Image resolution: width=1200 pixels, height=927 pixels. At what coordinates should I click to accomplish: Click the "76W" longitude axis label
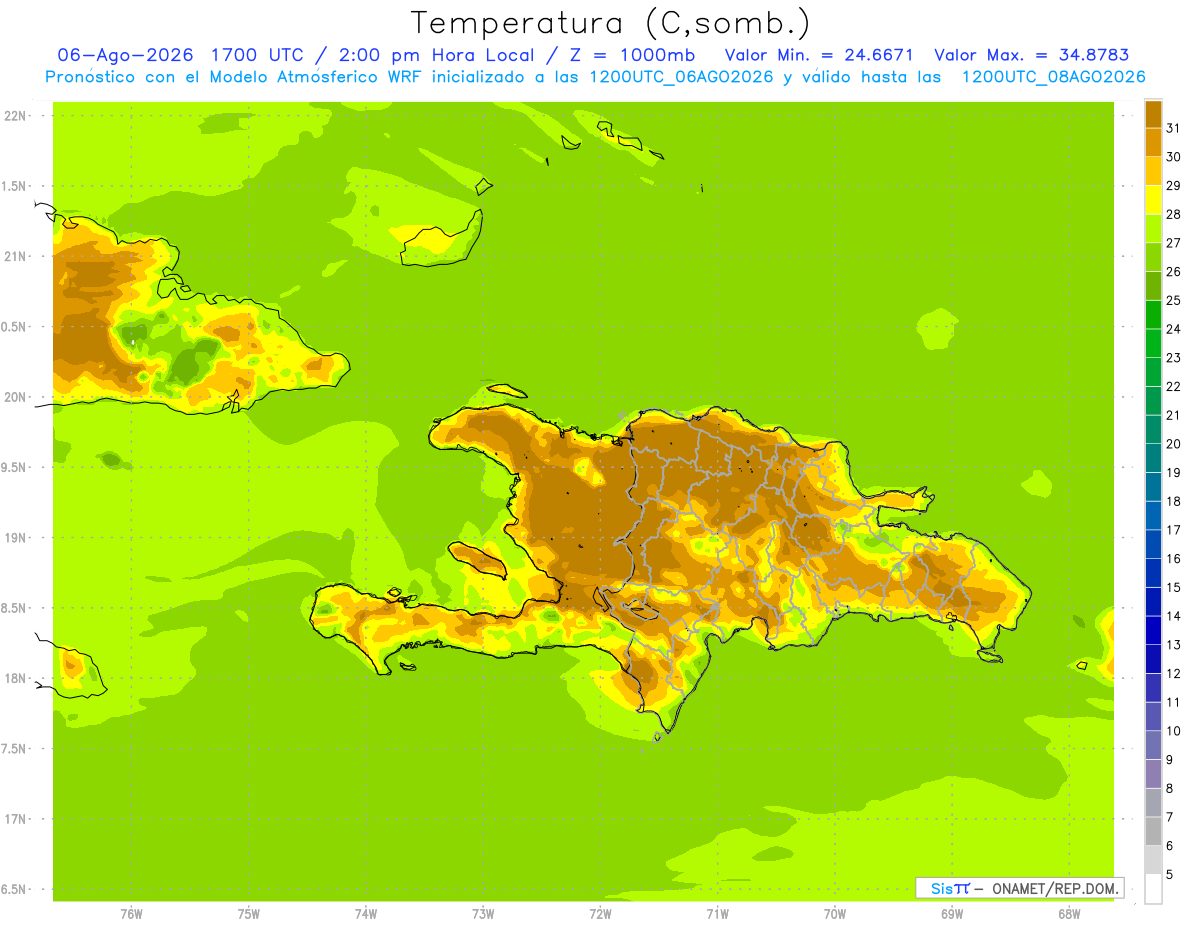[131, 914]
